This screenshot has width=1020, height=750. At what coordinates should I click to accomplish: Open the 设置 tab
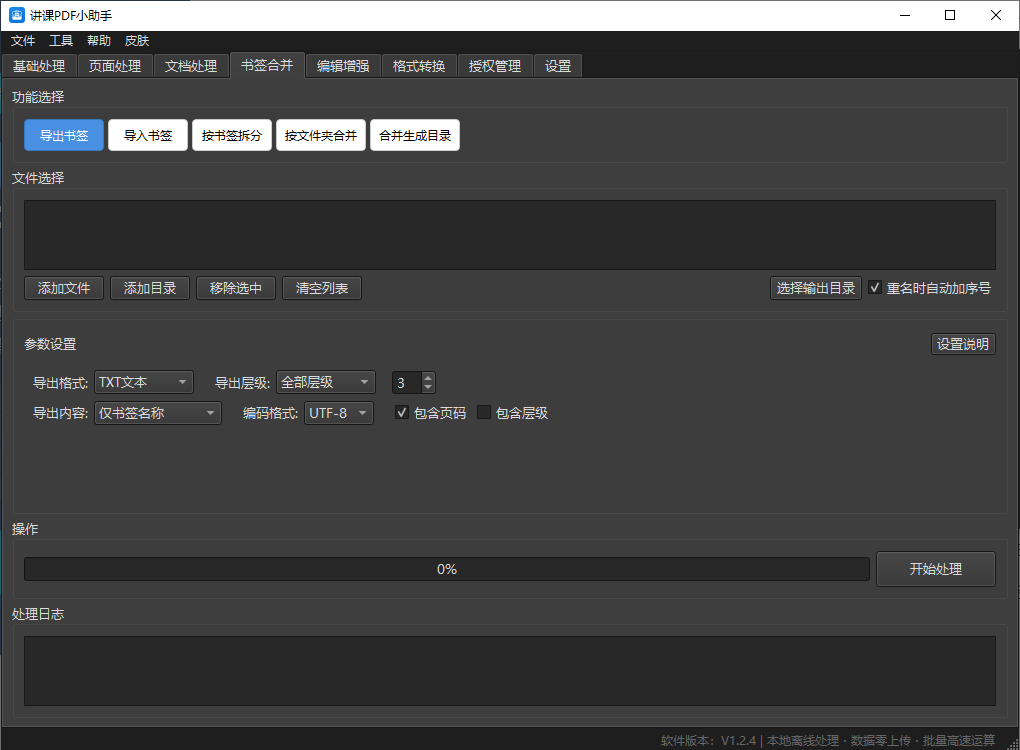tap(558, 66)
